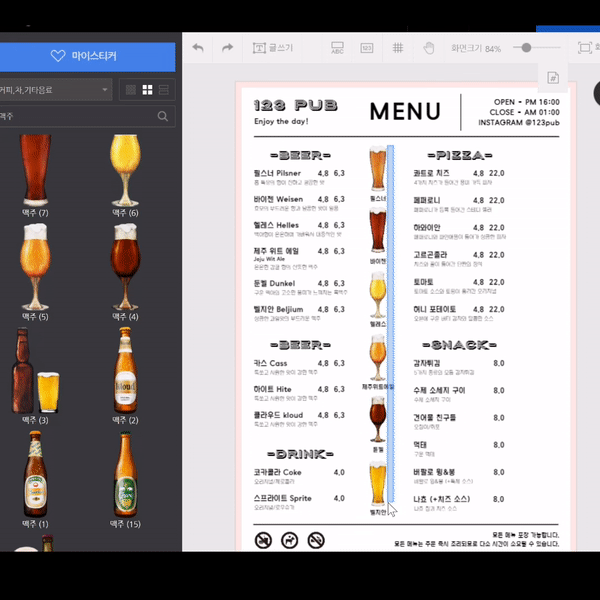Click the 글쓰기 text tool

(272, 48)
